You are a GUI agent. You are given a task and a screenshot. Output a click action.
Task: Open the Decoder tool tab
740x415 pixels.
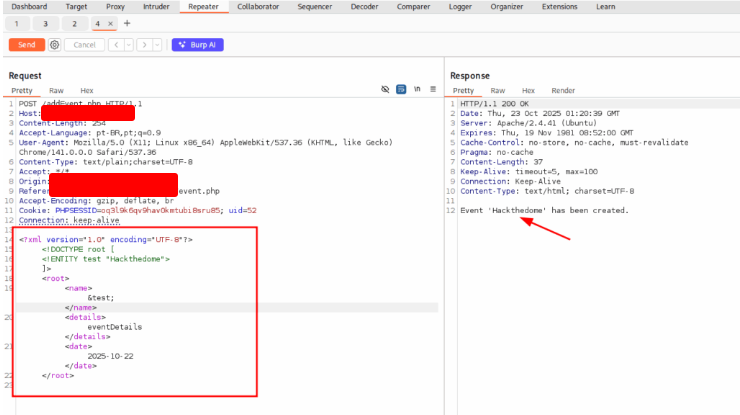coord(364,6)
